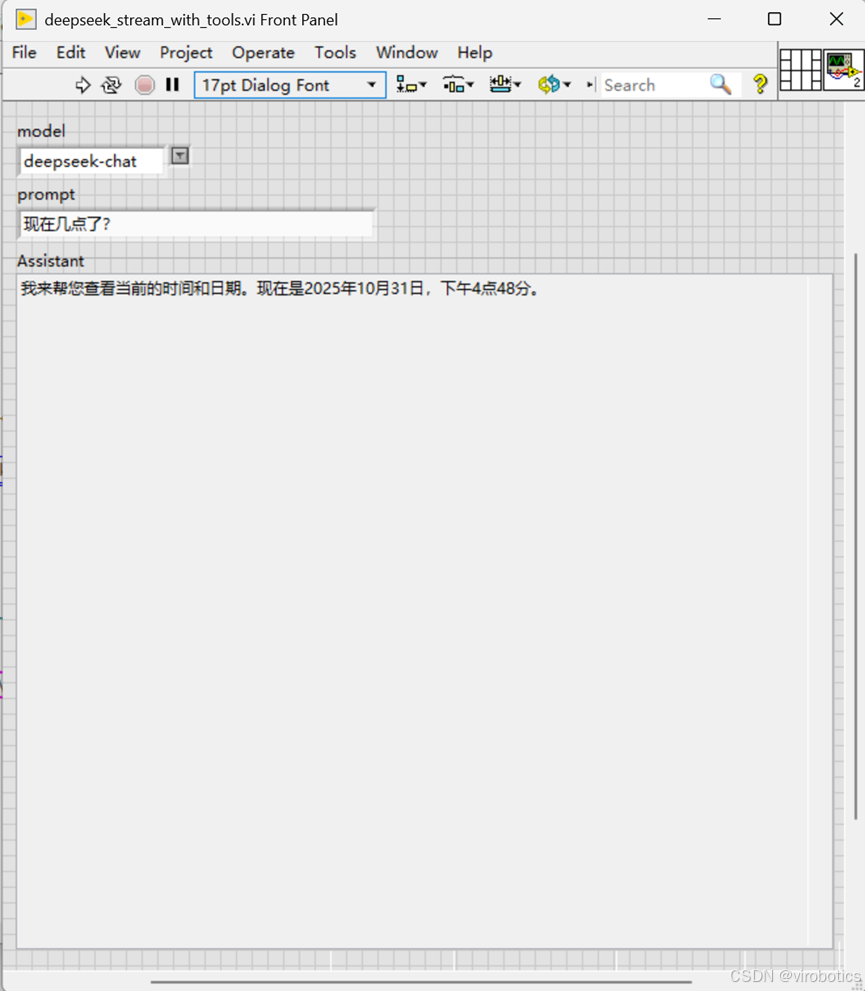Click the prompt text field

coord(197,224)
